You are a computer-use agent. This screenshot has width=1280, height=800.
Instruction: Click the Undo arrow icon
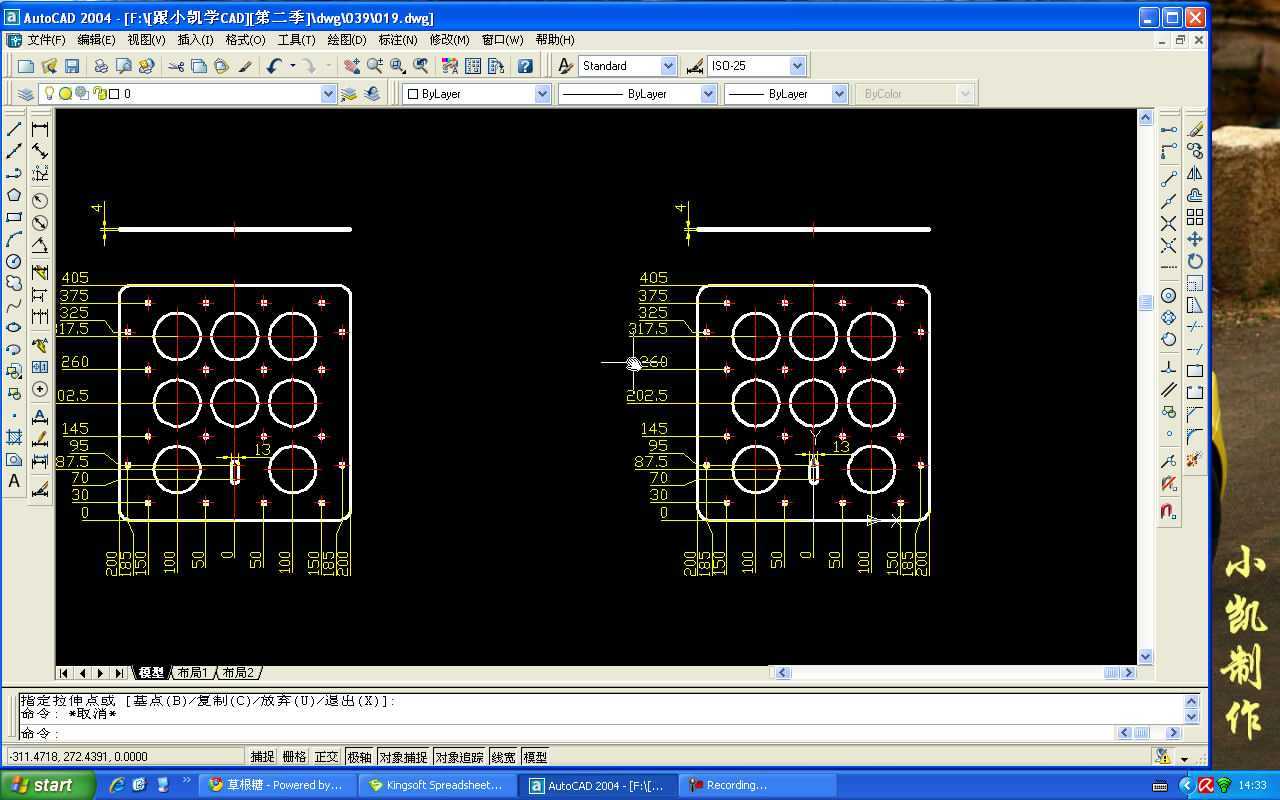pos(273,66)
